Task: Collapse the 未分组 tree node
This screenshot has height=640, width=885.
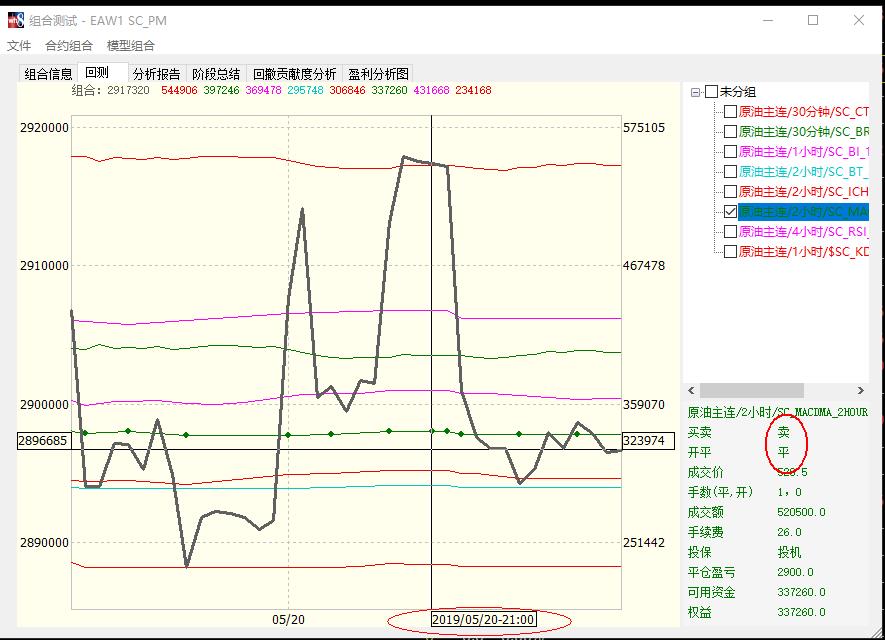Action: pyautogui.click(x=695, y=92)
